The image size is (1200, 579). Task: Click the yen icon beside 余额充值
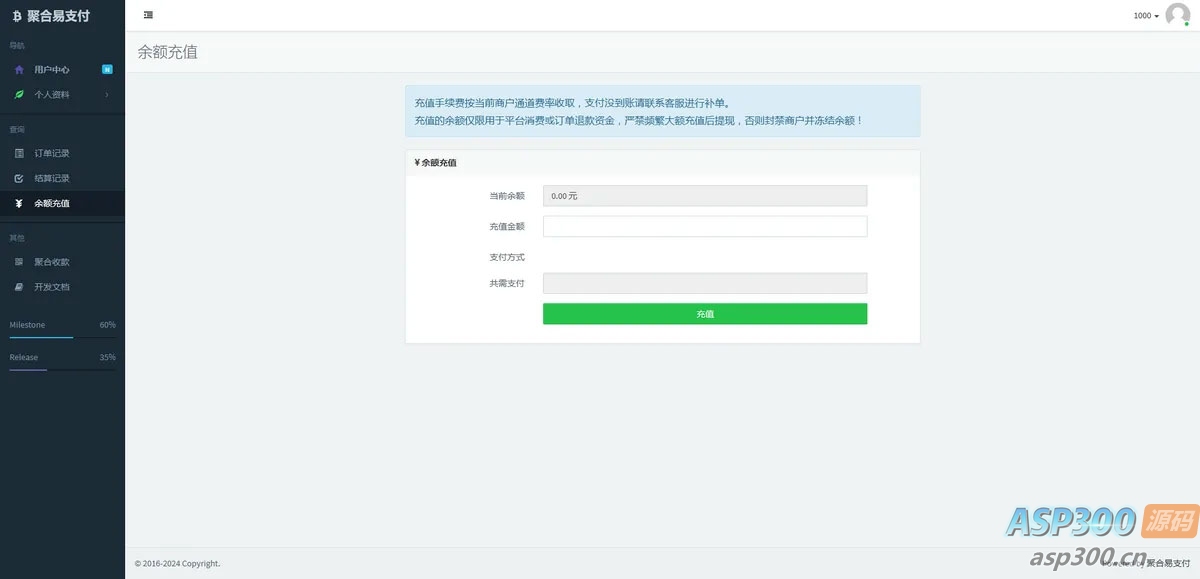(19, 203)
